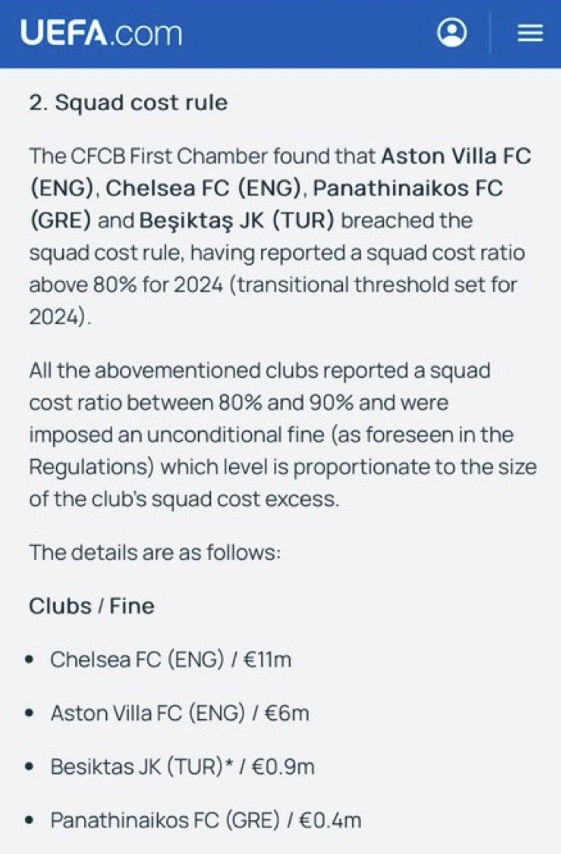Viewport: 561px width, 854px height.
Task: Click 'The details are as follows:' line
Action: click(155, 552)
